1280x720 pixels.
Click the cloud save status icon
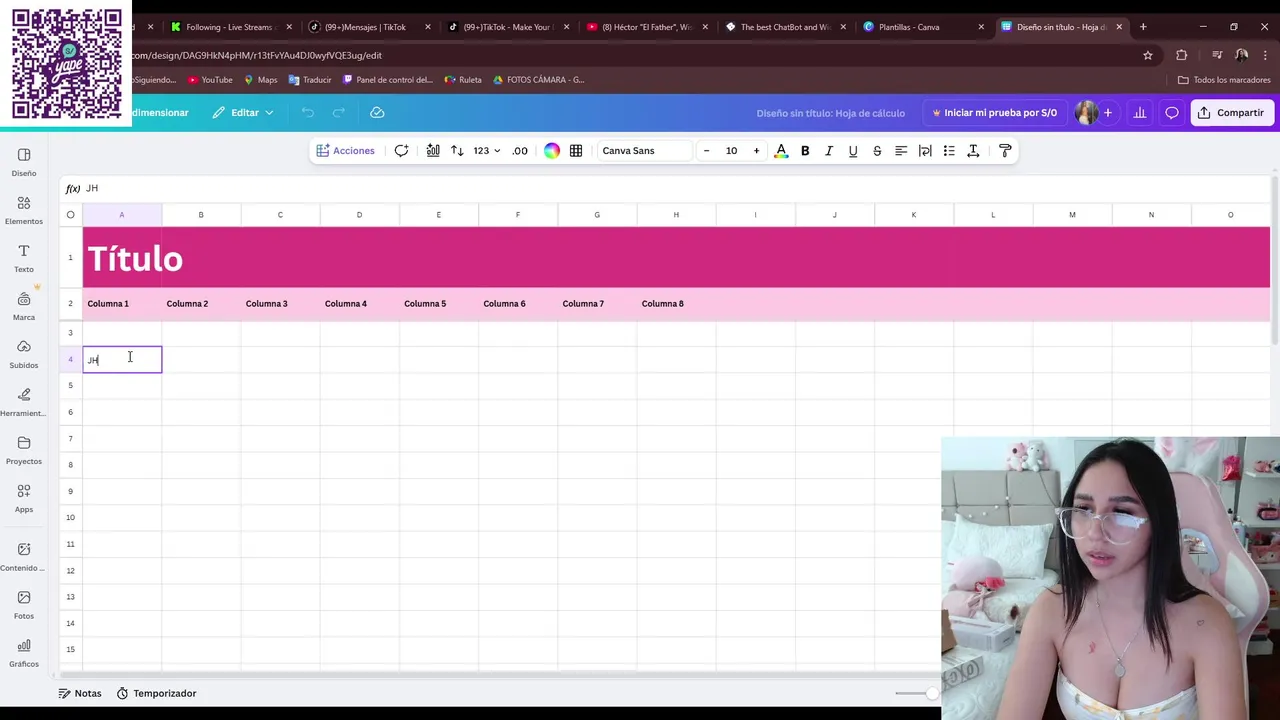coord(377,113)
